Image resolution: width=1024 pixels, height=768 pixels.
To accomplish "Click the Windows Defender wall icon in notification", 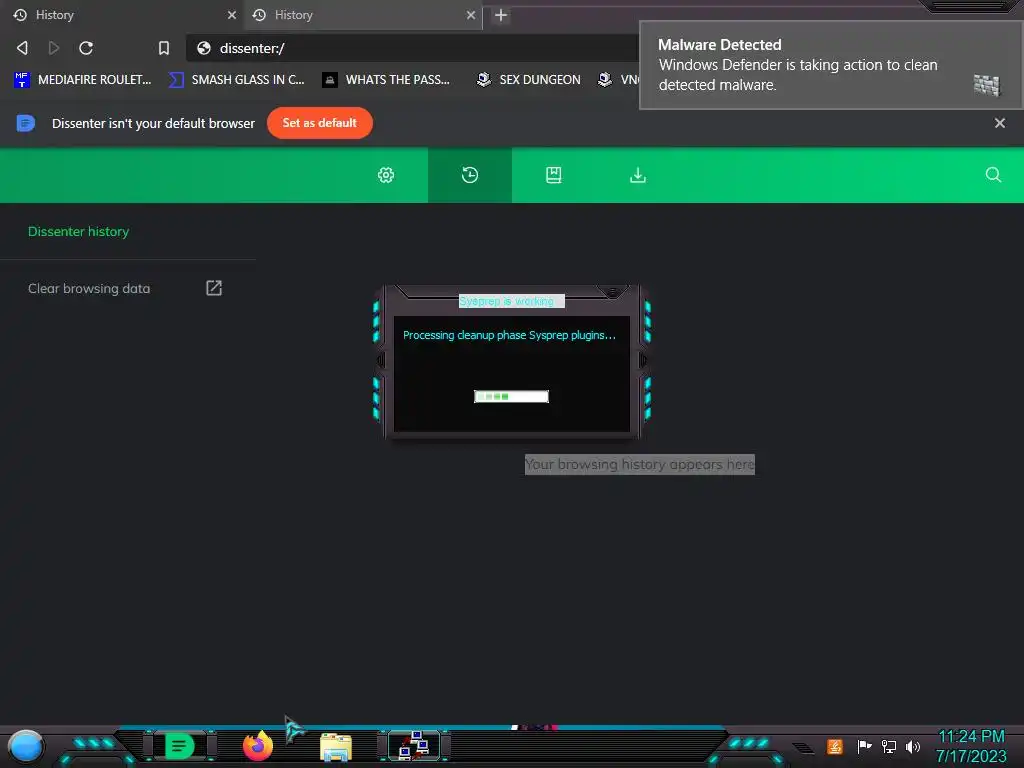I will coord(986,85).
